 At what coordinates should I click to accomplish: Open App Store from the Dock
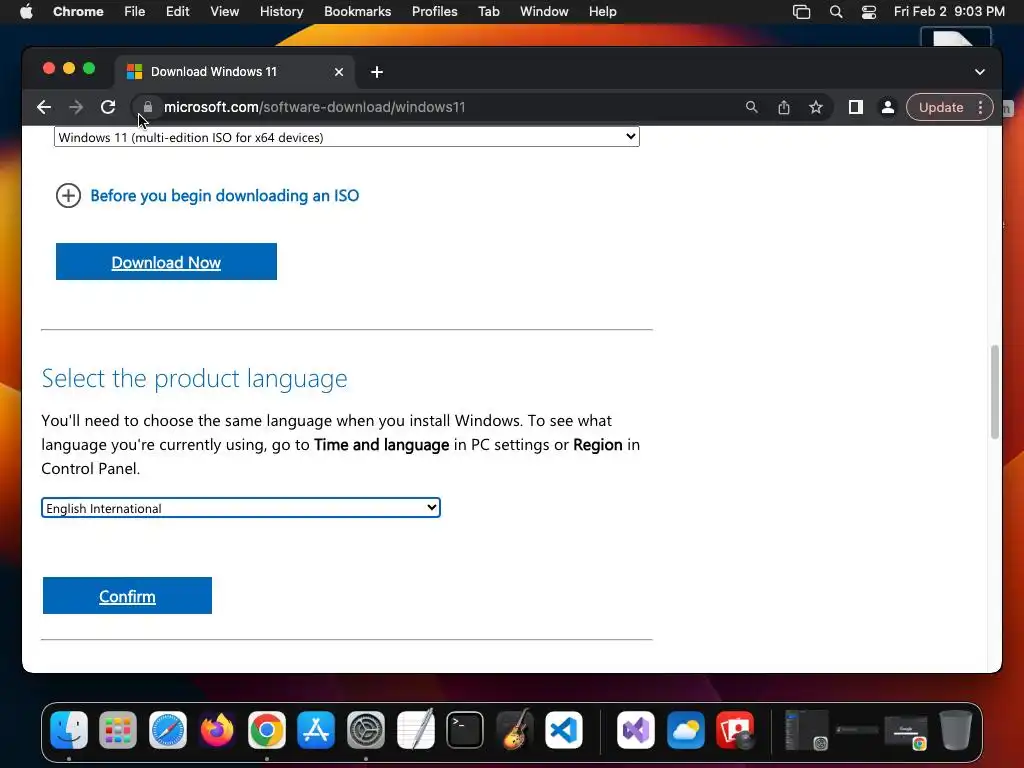(x=316, y=729)
